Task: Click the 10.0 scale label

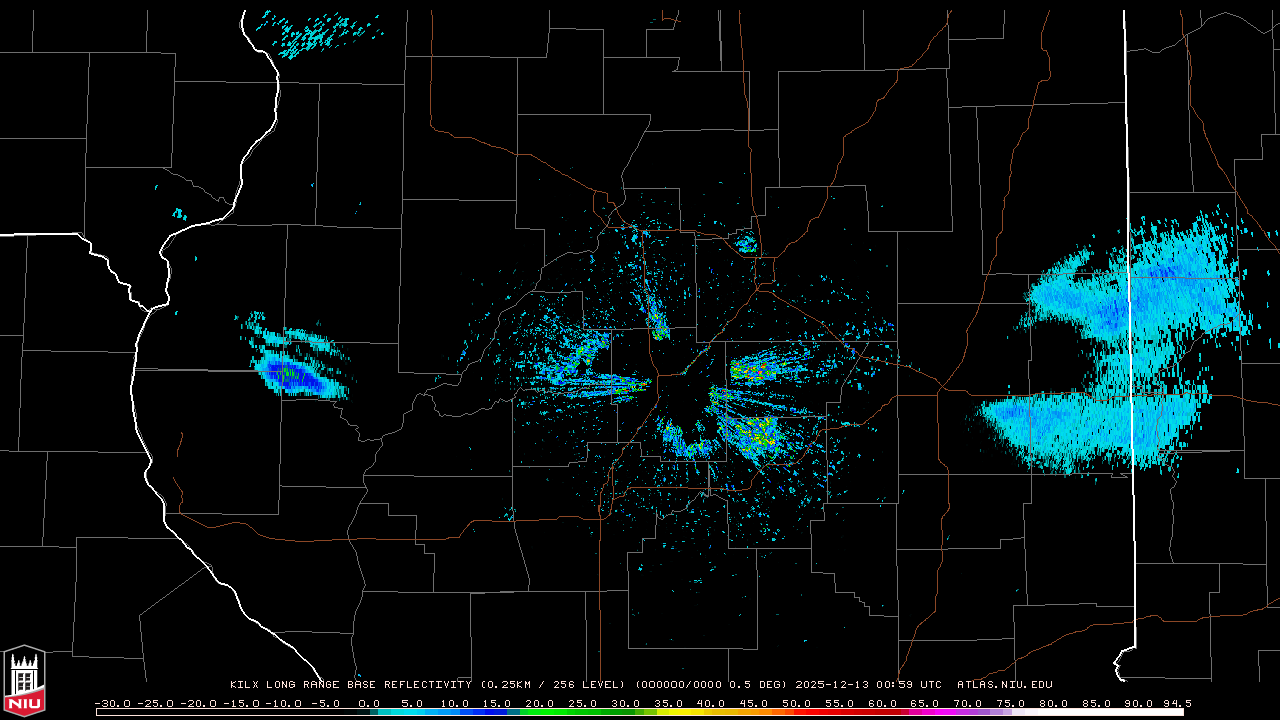Action: [455, 703]
